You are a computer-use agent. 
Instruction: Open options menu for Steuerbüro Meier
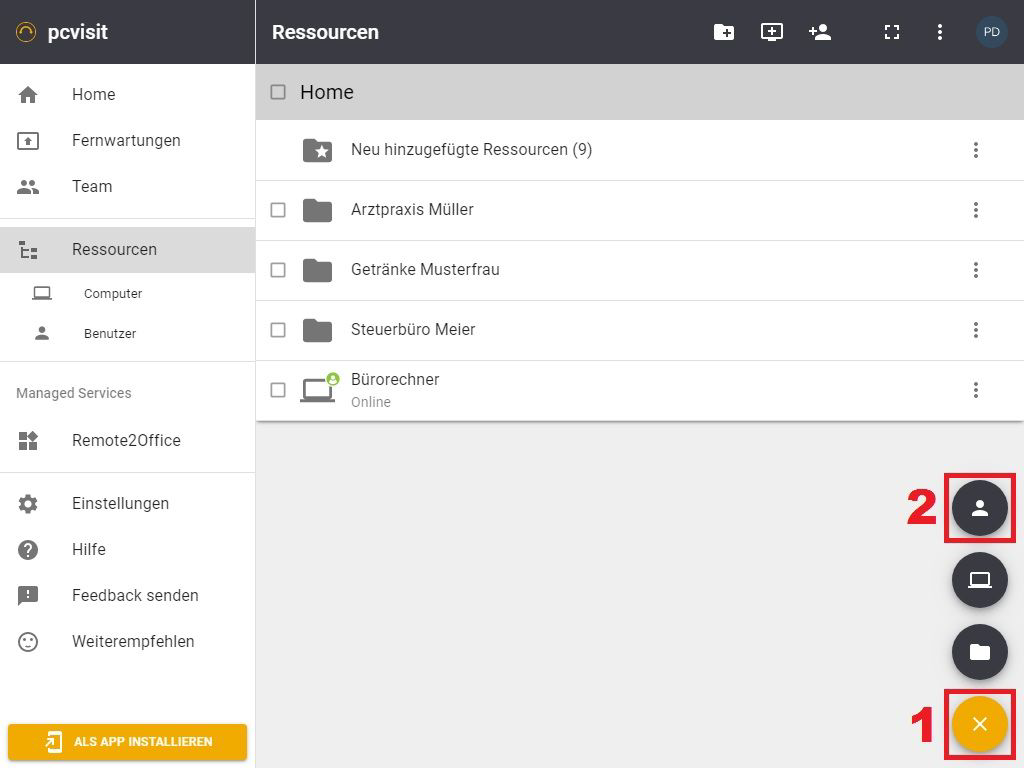(976, 330)
